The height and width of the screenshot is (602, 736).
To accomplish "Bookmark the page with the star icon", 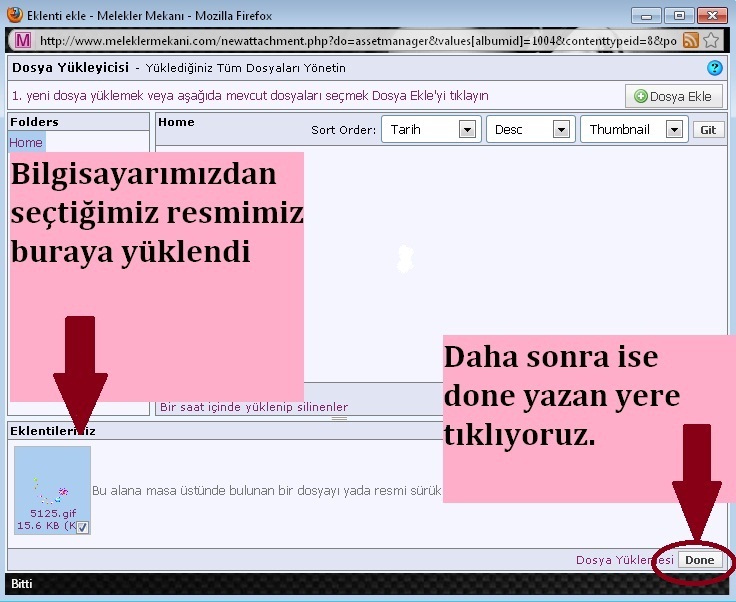I will coord(711,41).
